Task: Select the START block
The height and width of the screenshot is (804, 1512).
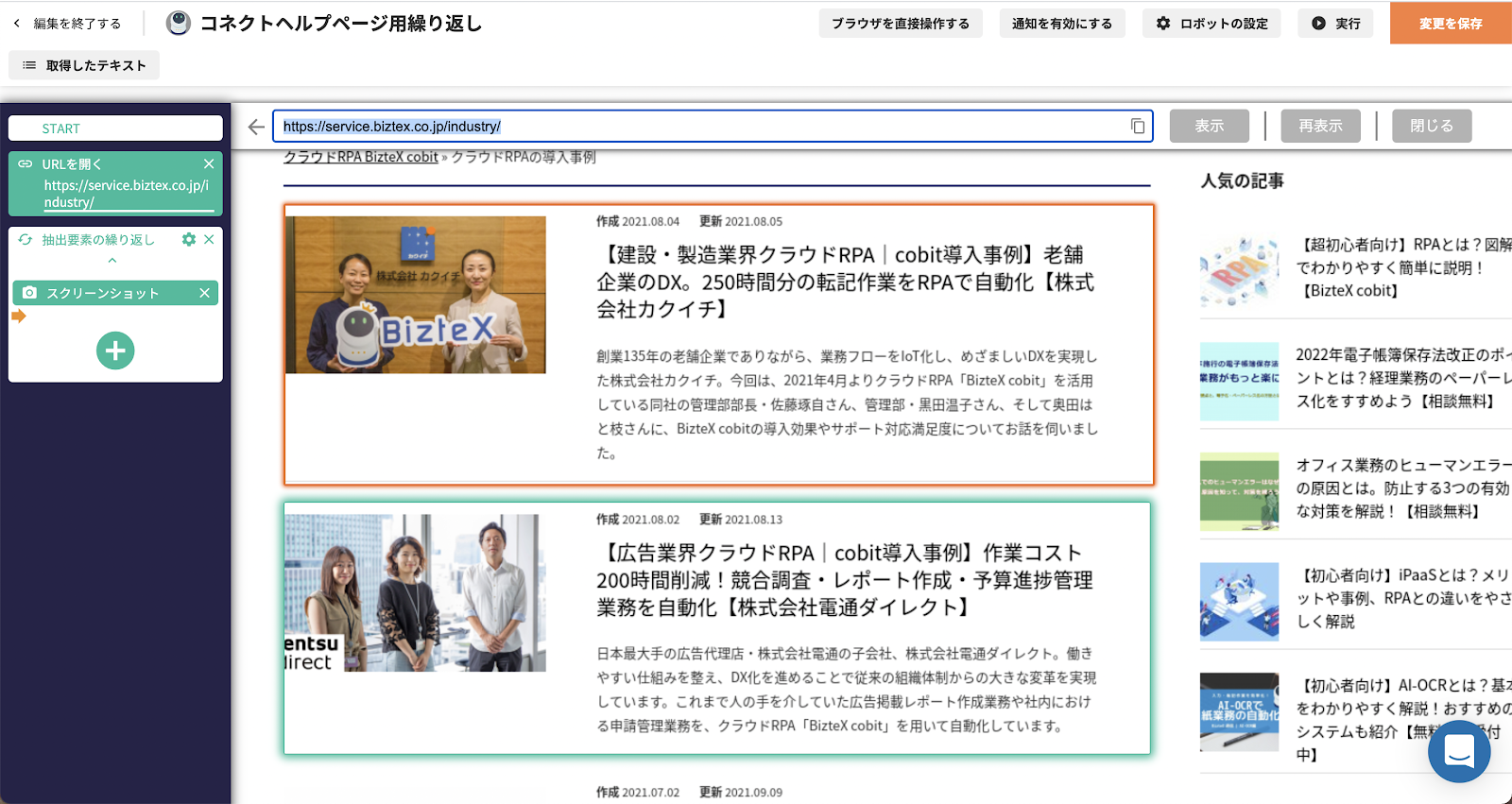Action: pos(115,128)
